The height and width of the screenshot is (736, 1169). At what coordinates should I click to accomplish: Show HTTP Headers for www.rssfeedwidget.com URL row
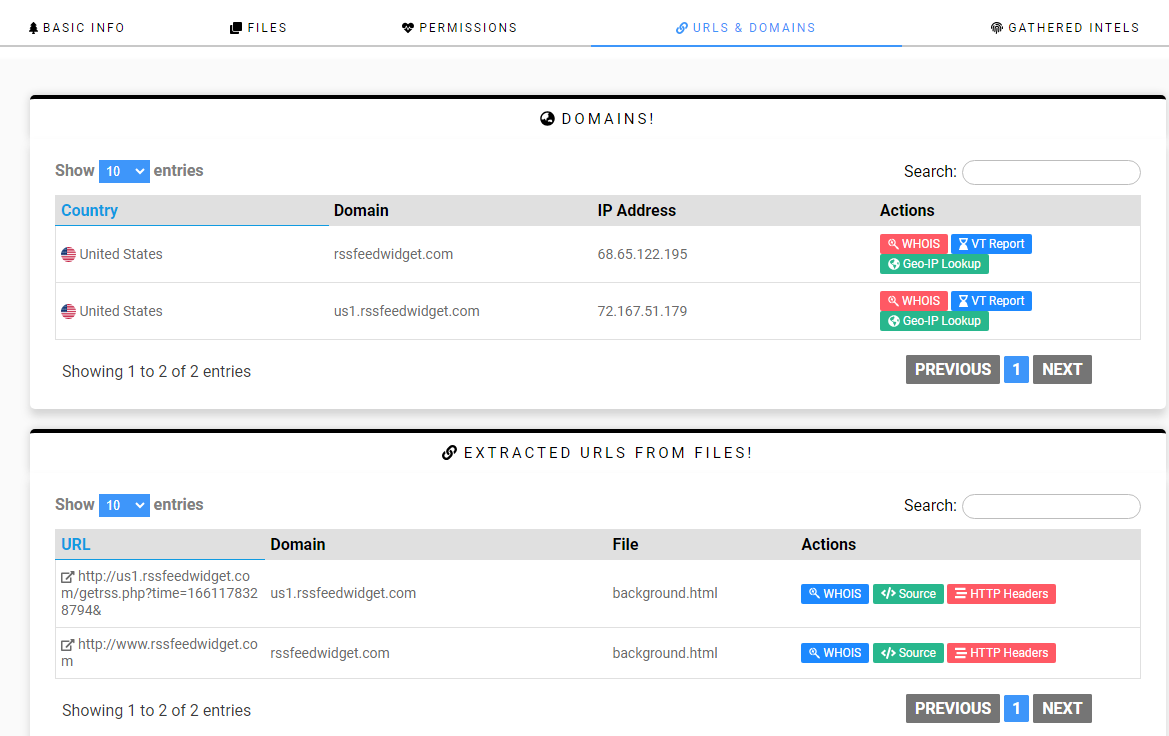click(x=1001, y=652)
